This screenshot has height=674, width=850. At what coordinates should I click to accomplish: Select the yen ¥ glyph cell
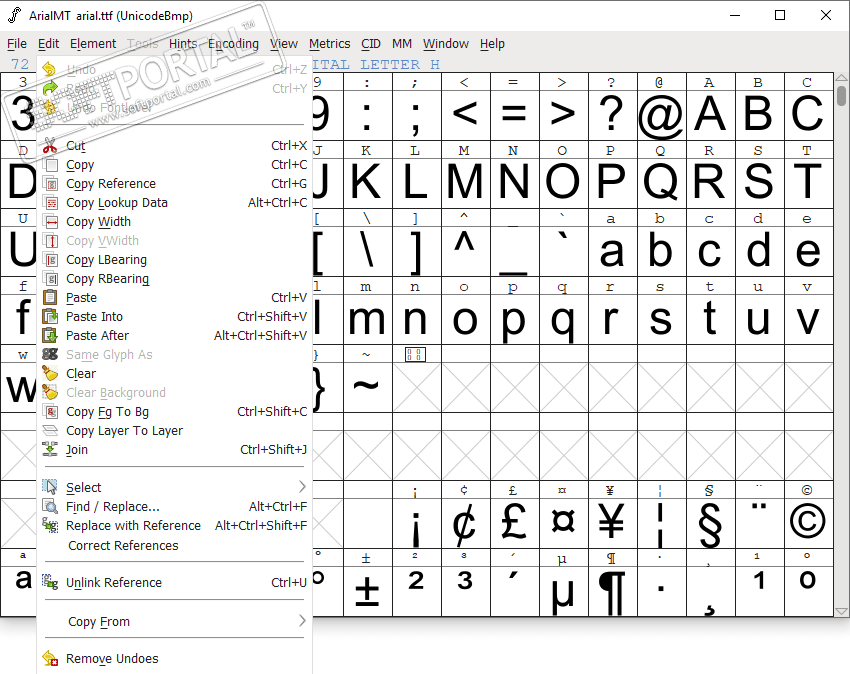pyautogui.click(x=613, y=523)
